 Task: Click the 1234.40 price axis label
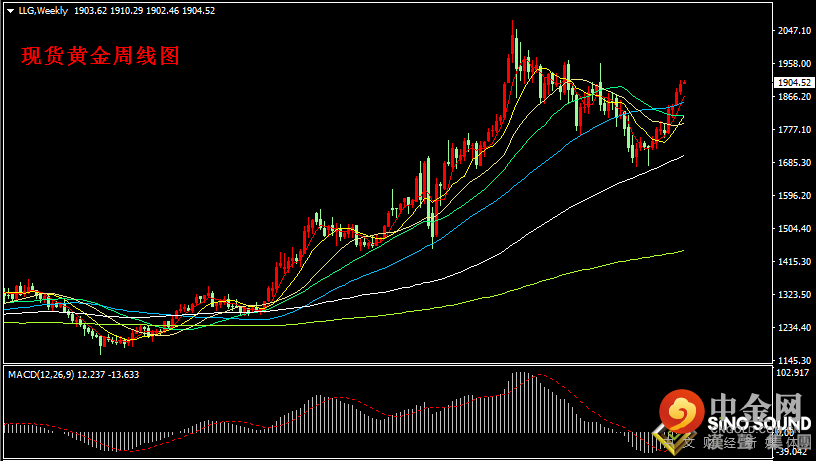[x=793, y=328]
